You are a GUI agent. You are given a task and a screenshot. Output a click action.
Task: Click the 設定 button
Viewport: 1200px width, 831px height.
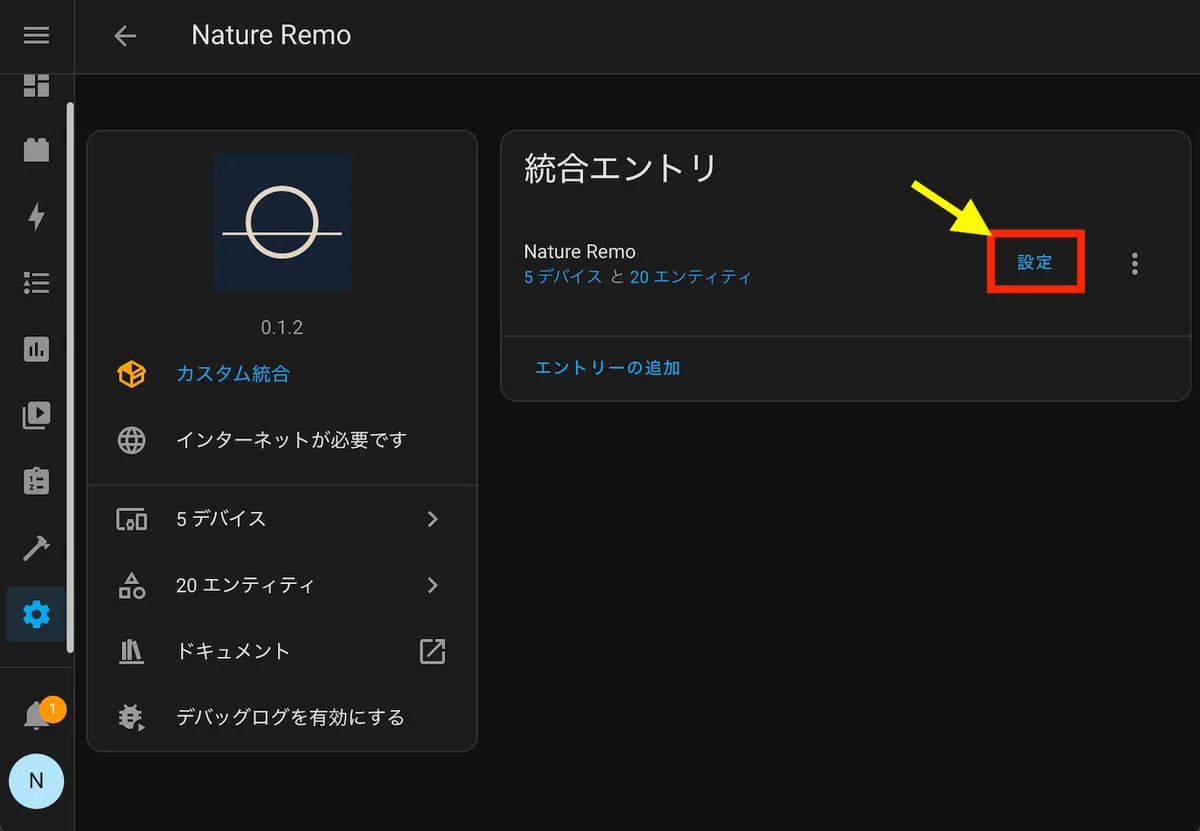[1036, 262]
